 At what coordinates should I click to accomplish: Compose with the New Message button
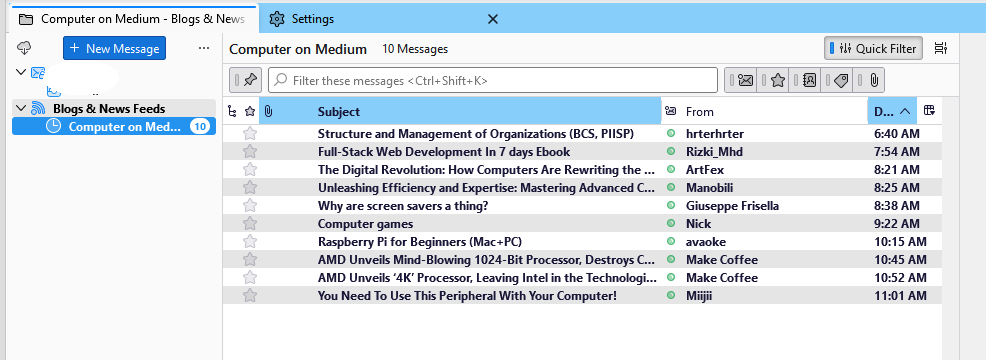coord(114,48)
